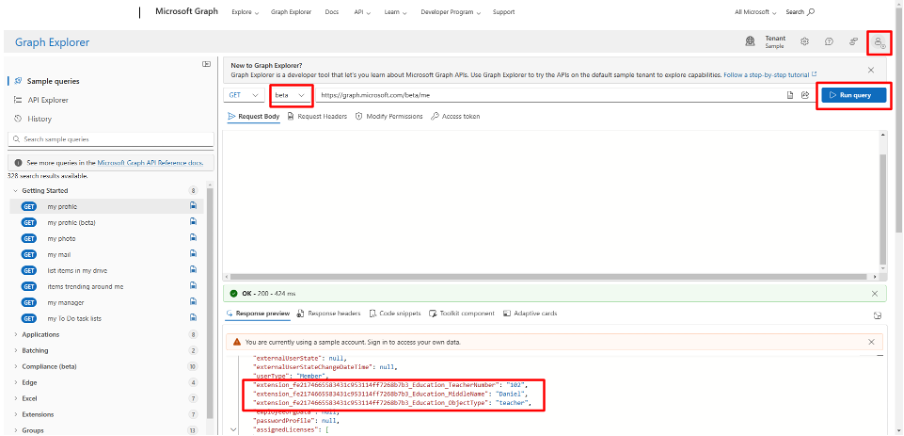Open the settings gear icon
This screenshot has width=904, height=436.
coord(804,42)
